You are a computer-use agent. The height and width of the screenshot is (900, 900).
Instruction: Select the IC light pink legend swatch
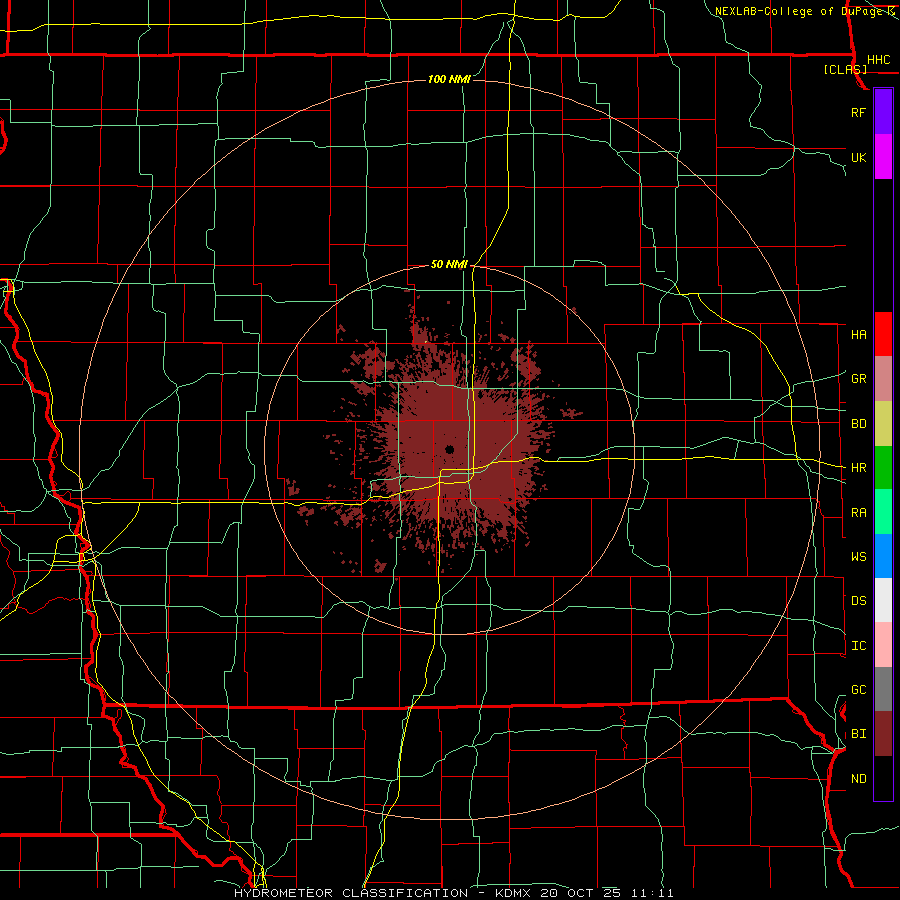pyautogui.click(x=883, y=645)
